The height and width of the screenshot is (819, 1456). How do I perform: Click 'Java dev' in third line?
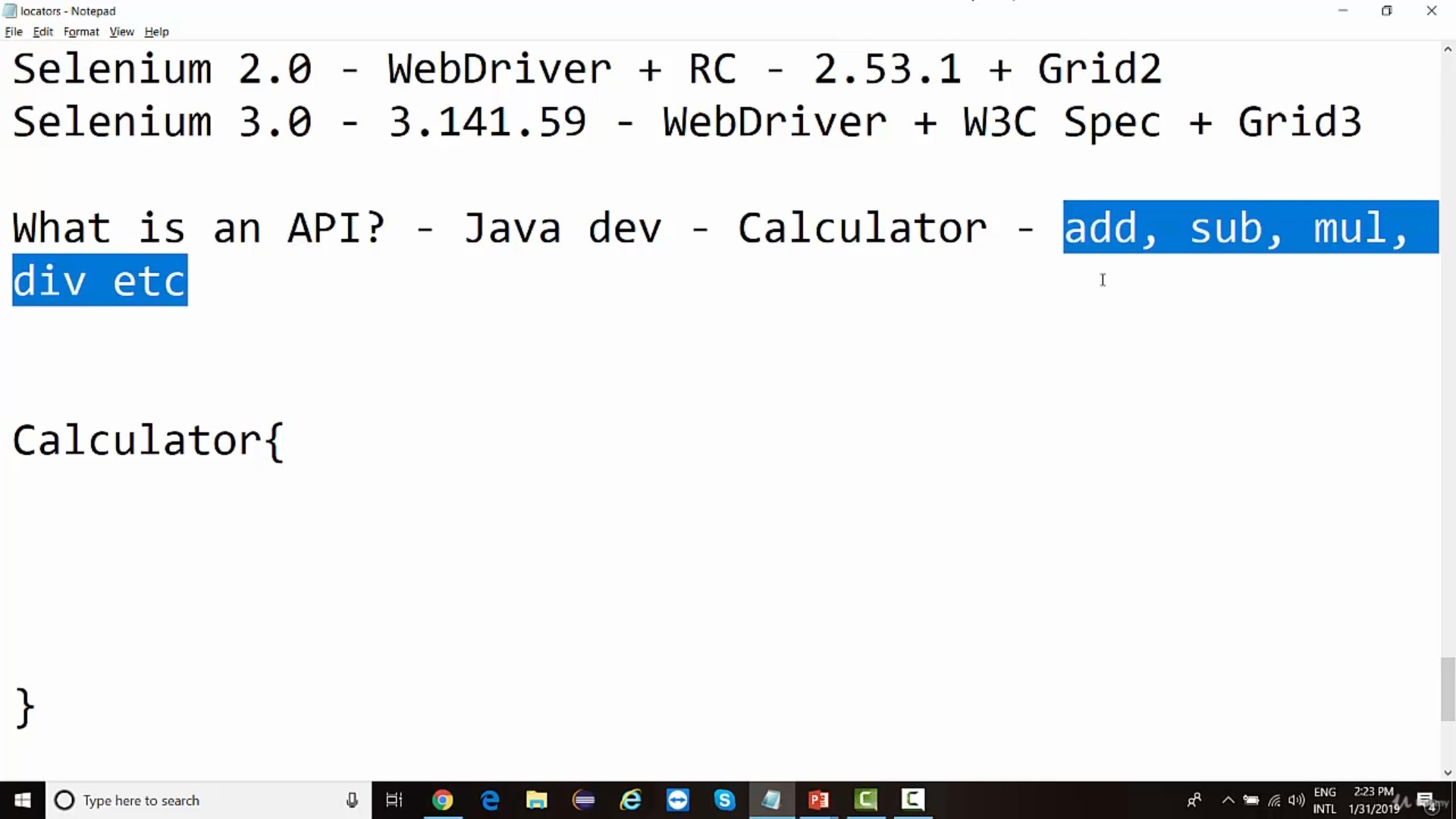point(563,227)
